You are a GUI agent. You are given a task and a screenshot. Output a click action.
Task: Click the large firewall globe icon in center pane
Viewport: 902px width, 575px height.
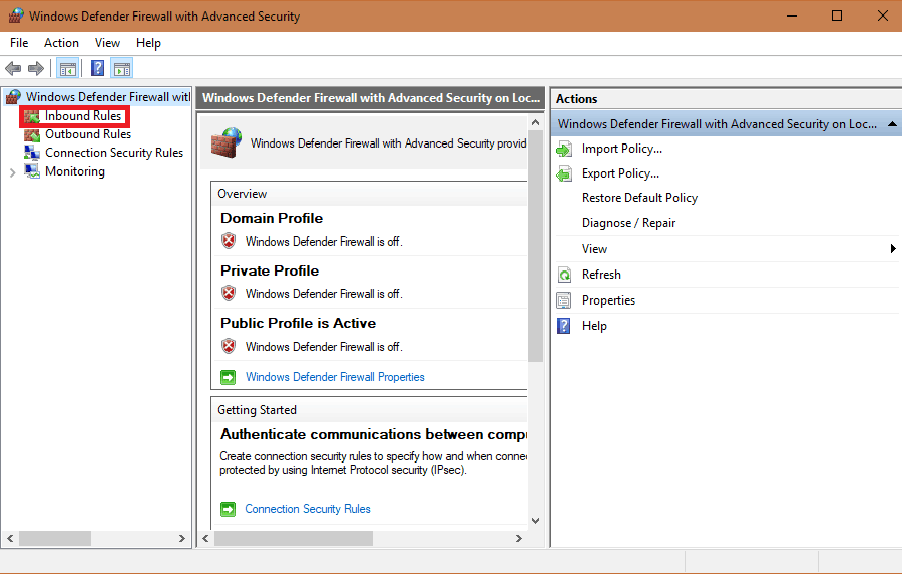[226, 143]
